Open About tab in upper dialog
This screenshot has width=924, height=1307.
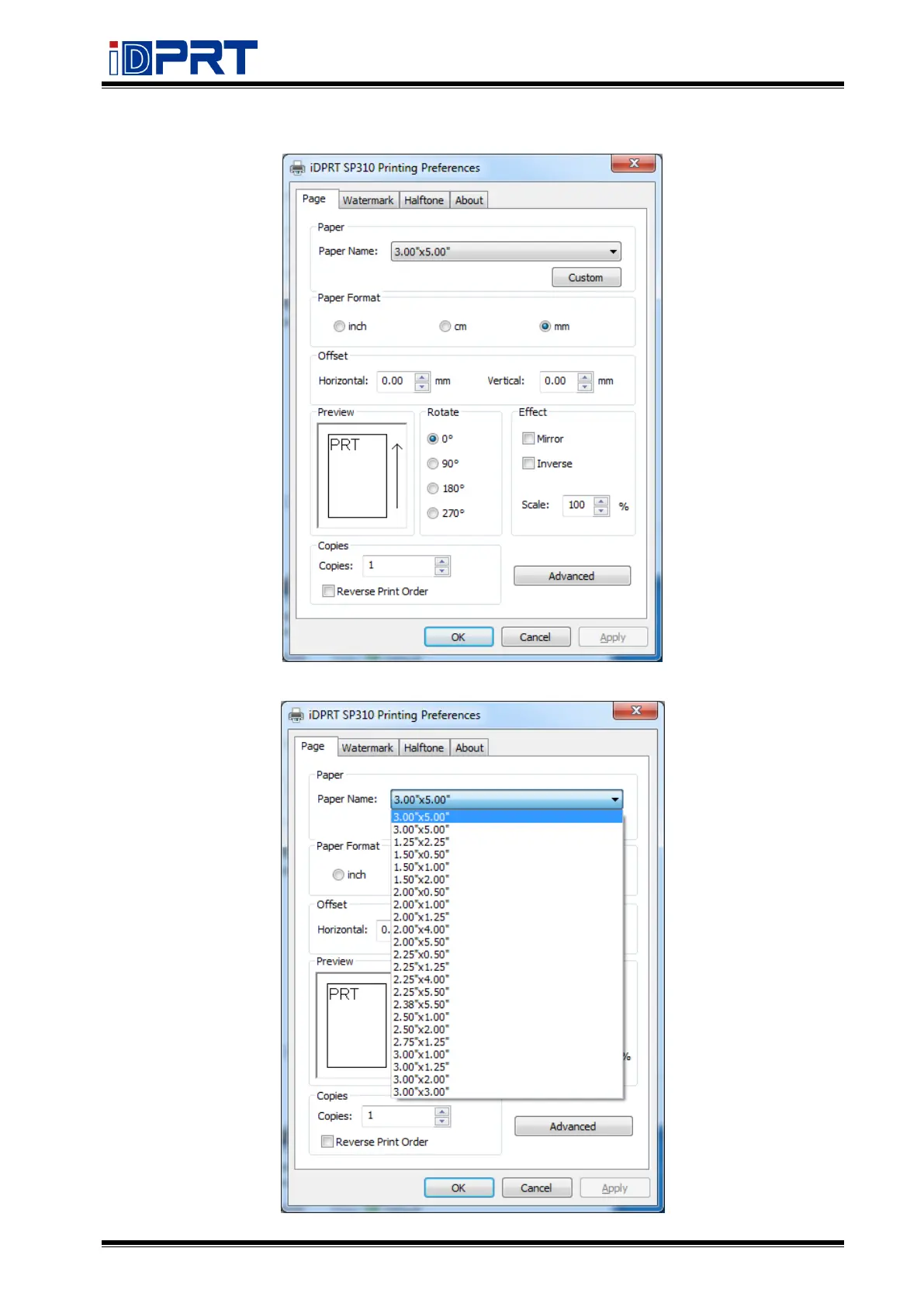click(x=469, y=200)
